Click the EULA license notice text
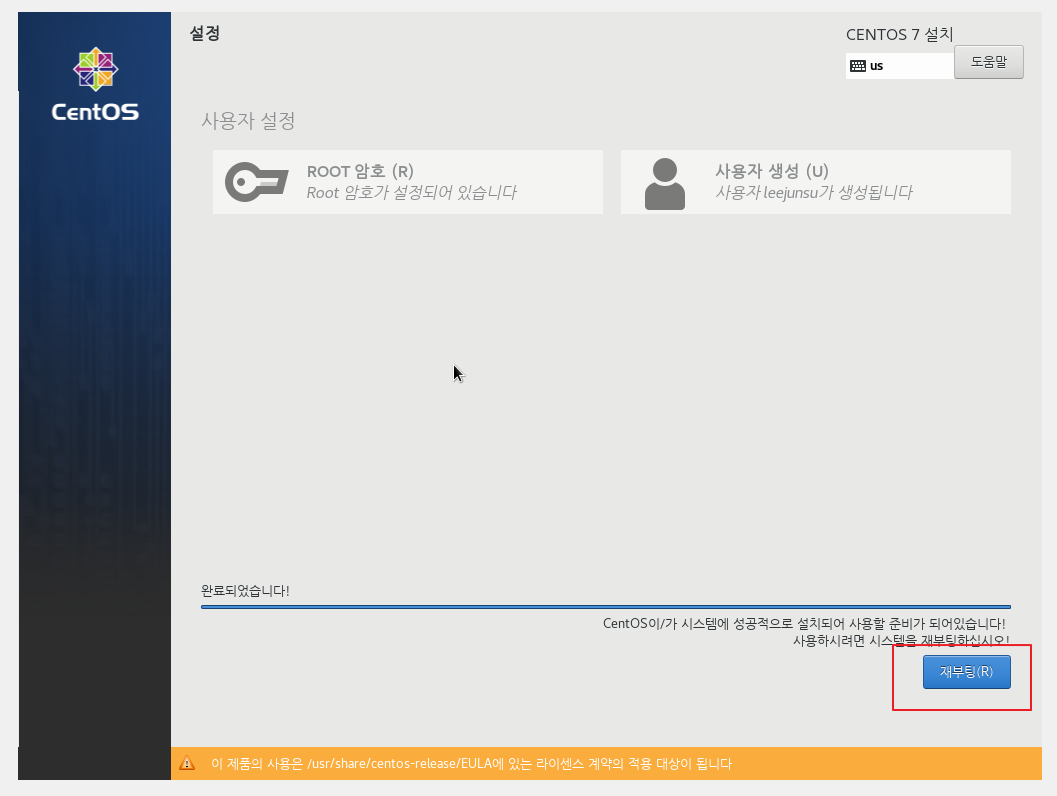The width and height of the screenshot is (1057, 796). [471, 764]
